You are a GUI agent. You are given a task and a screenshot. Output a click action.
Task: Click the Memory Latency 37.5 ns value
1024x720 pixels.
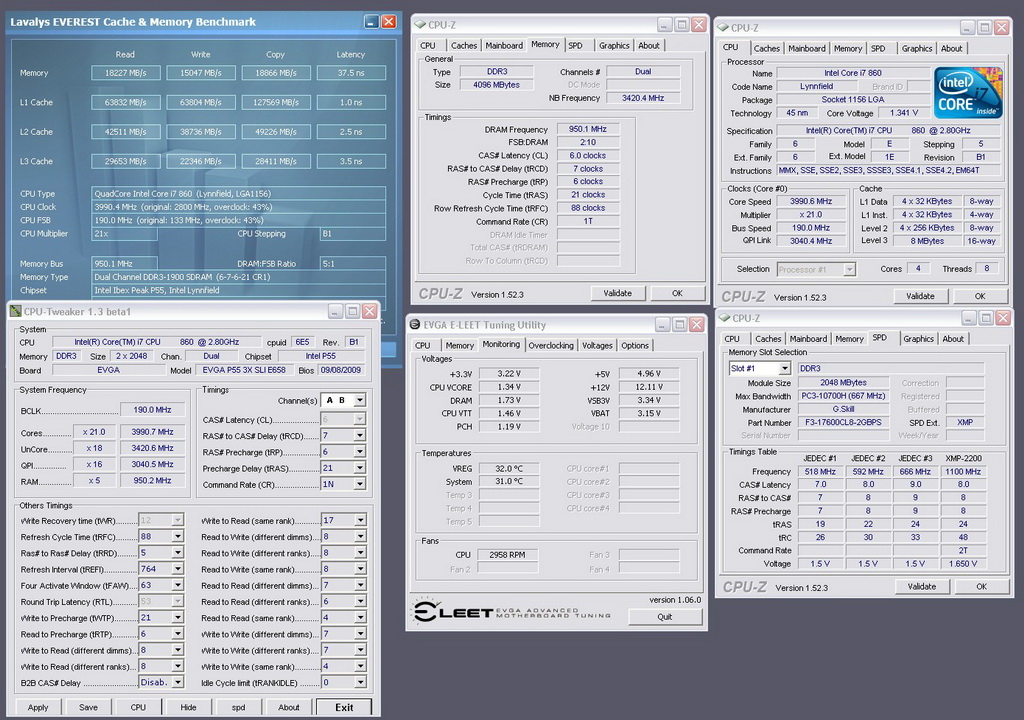pyautogui.click(x=351, y=73)
